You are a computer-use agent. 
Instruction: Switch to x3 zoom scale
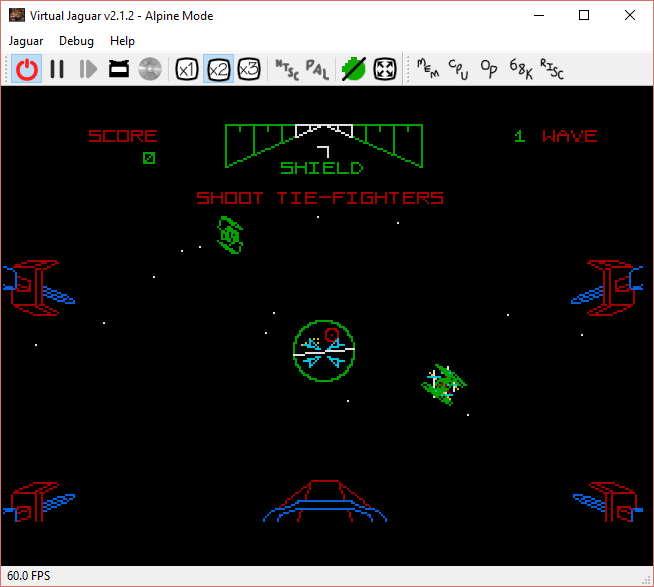[249, 69]
